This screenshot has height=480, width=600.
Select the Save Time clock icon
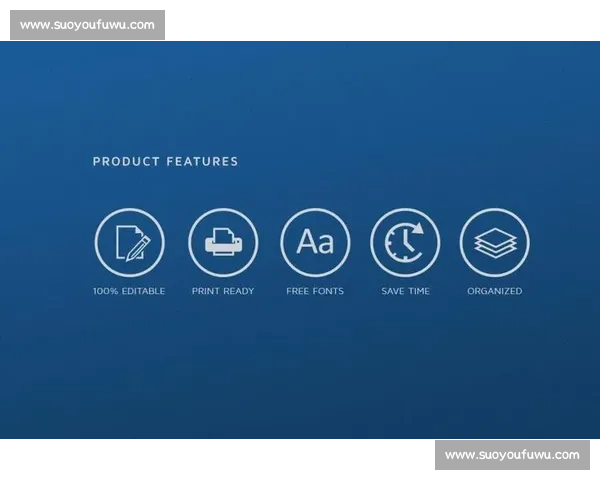click(405, 243)
